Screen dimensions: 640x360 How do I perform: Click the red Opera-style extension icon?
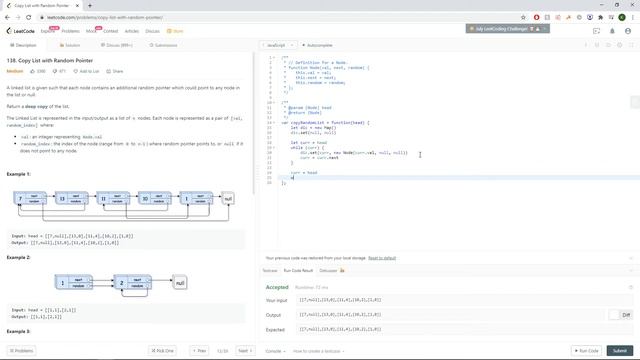point(536,17)
